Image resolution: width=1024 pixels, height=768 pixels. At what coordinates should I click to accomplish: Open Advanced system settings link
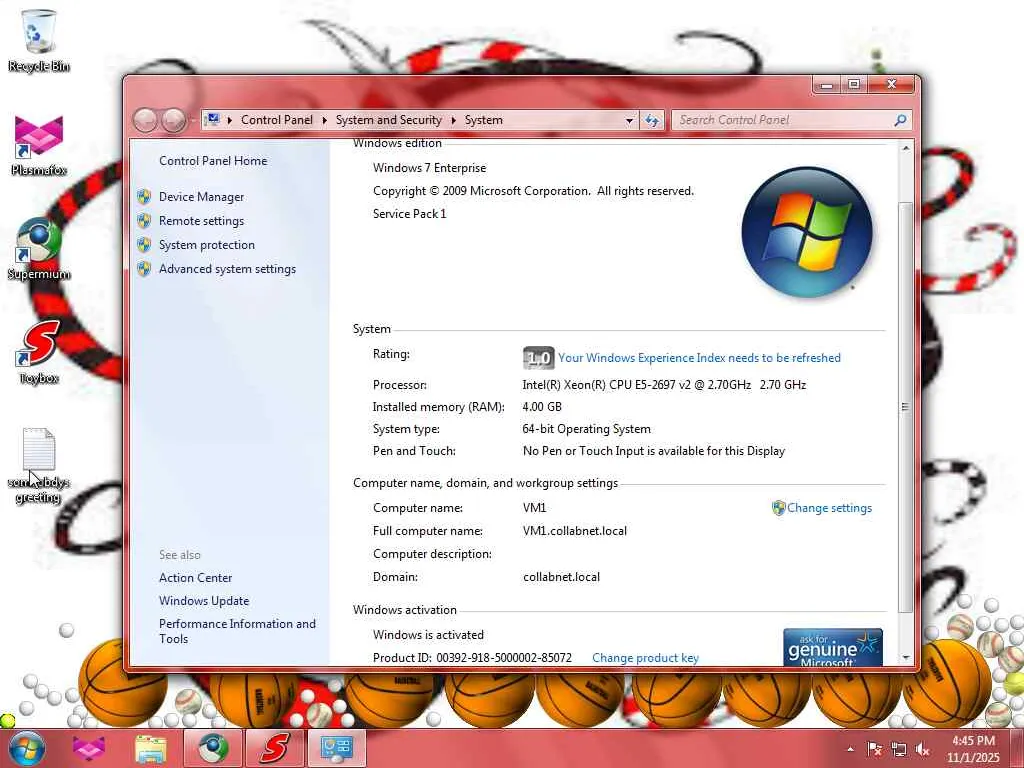point(227,269)
